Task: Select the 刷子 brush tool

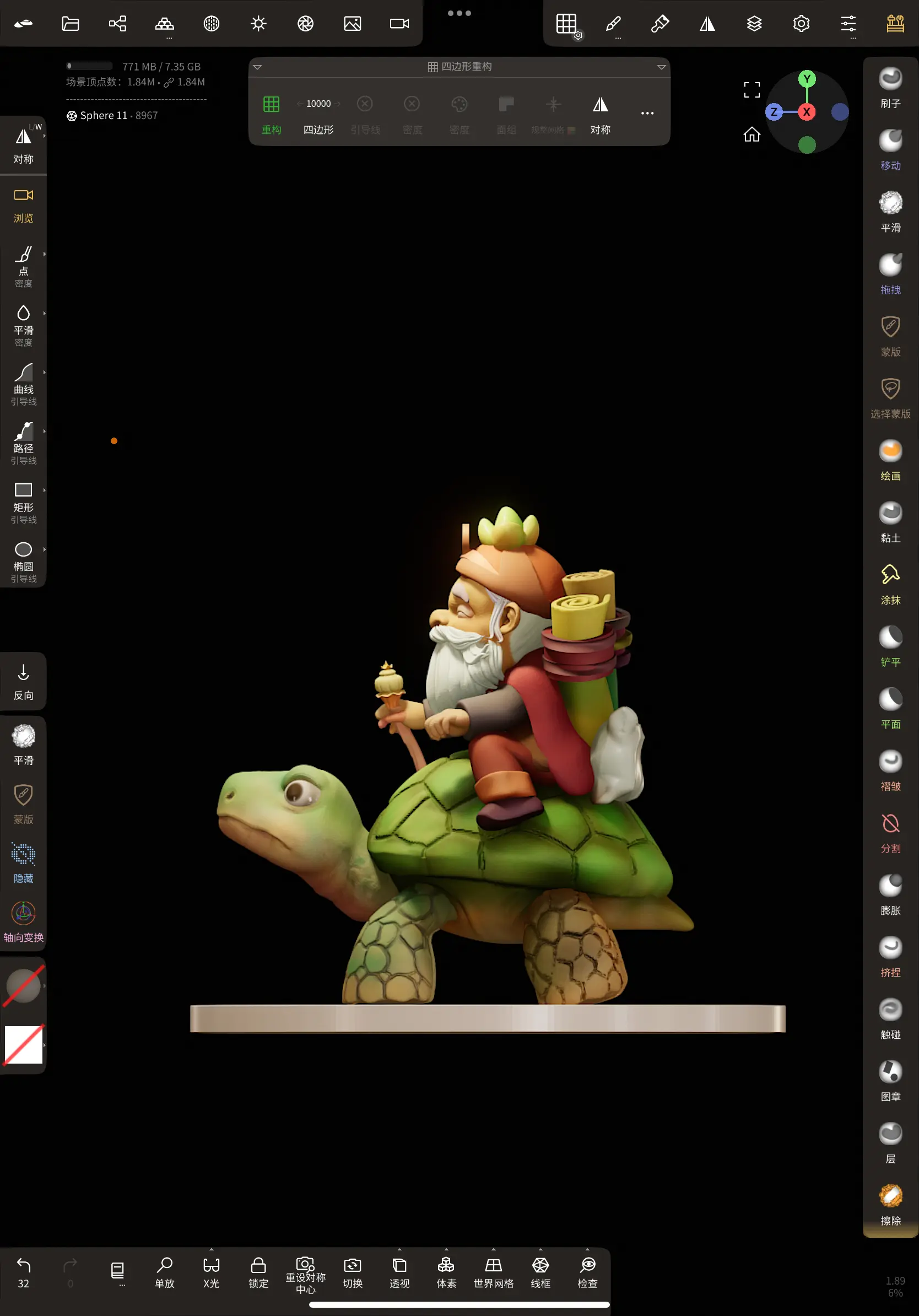Action: click(890, 88)
